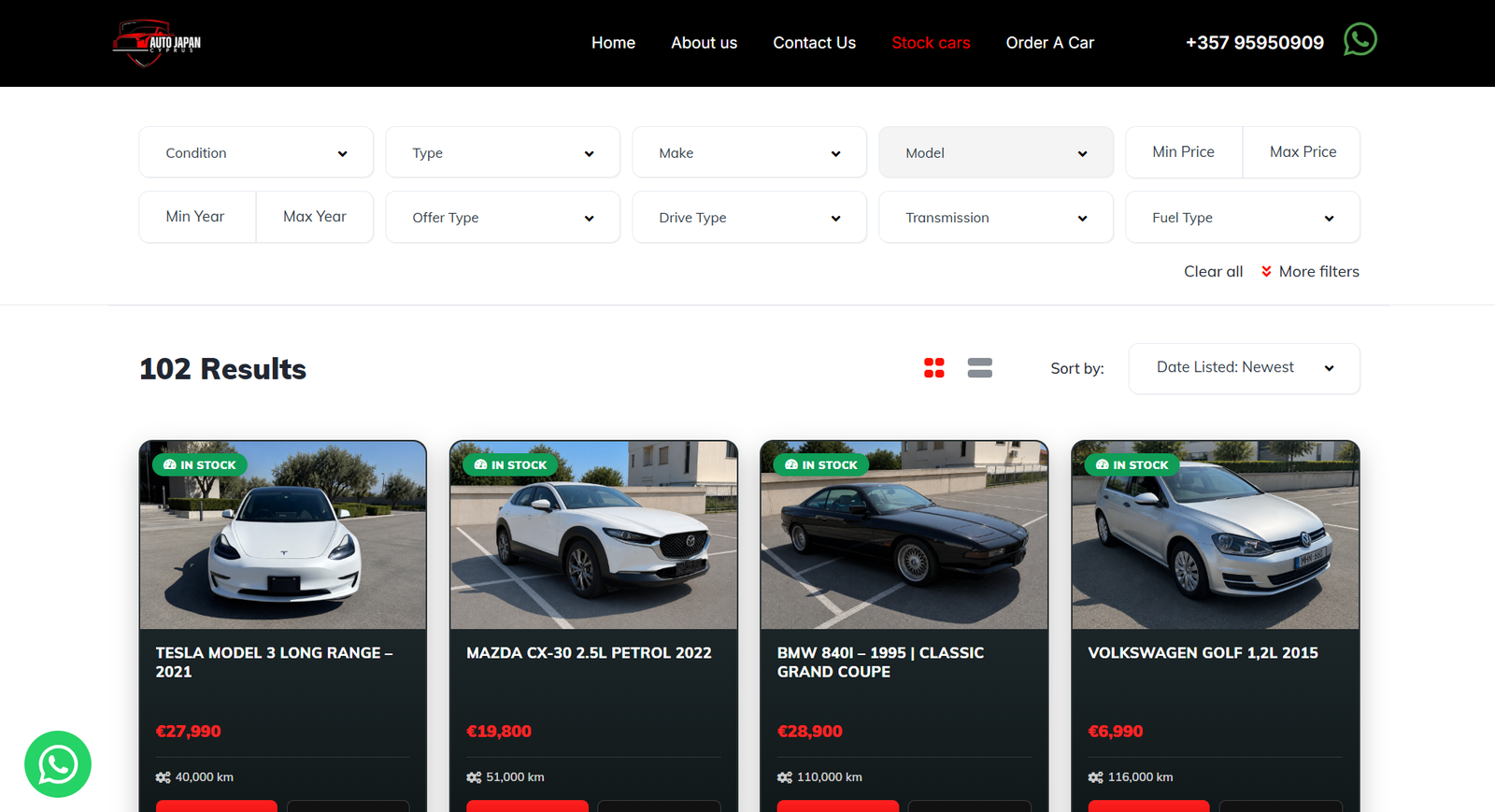Focus the Max Price field
1495x812 pixels.
pyautogui.click(x=1303, y=152)
